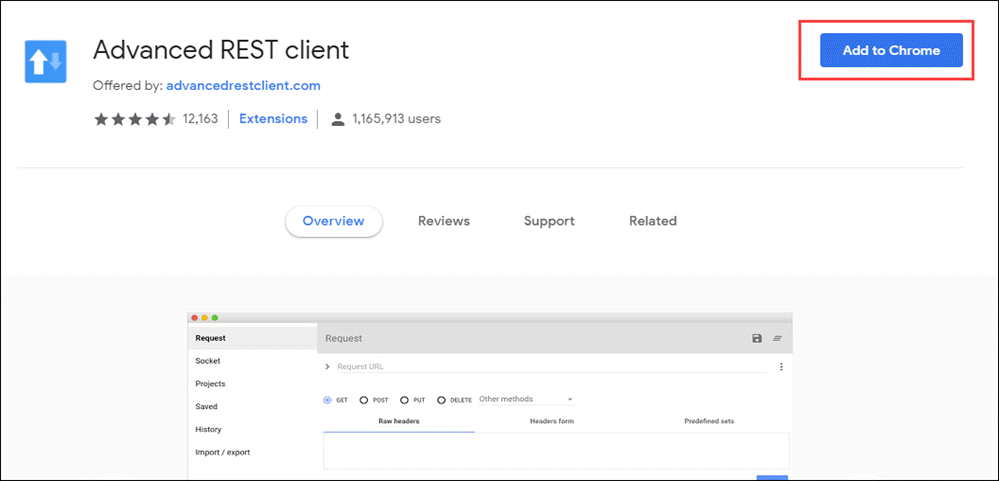This screenshot has height=481, width=999.
Task: Open the Other methods dropdown
Action: coord(526,399)
